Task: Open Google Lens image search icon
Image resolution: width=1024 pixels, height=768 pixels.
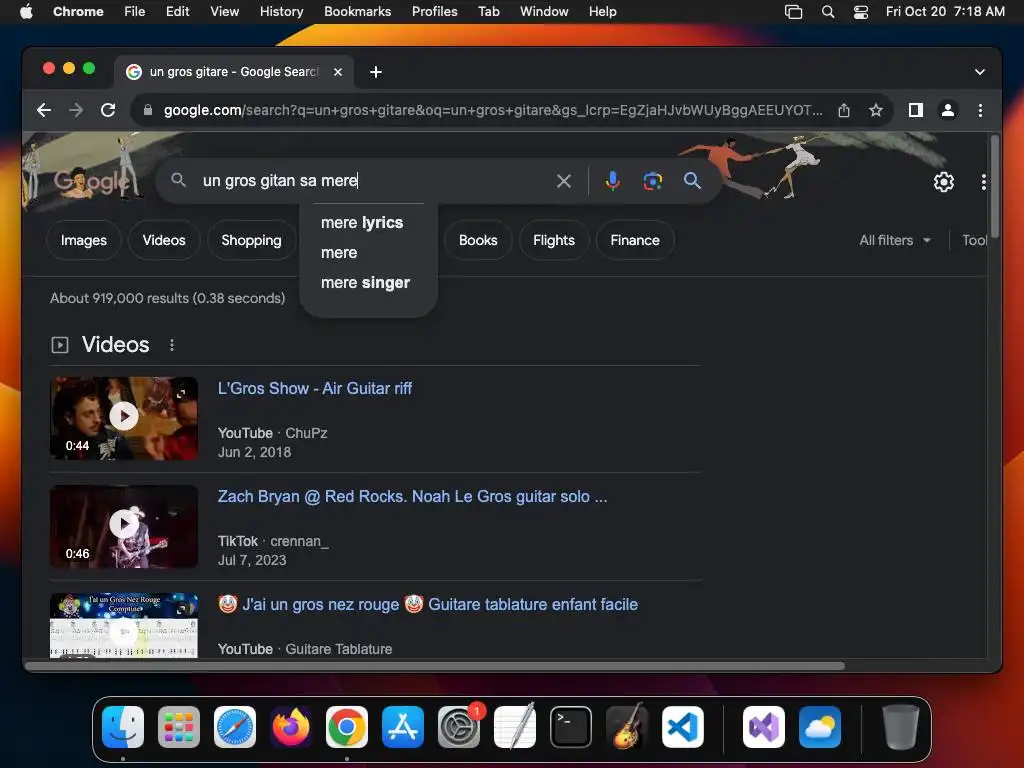Action: (x=652, y=181)
